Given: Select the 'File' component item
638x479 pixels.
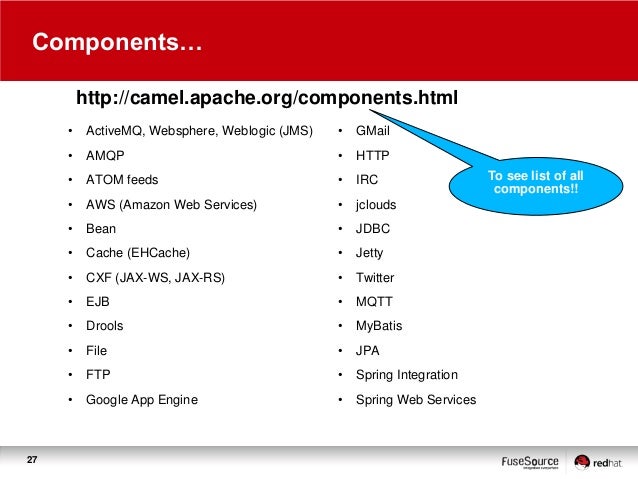Looking at the screenshot, I should pos(96,350).
